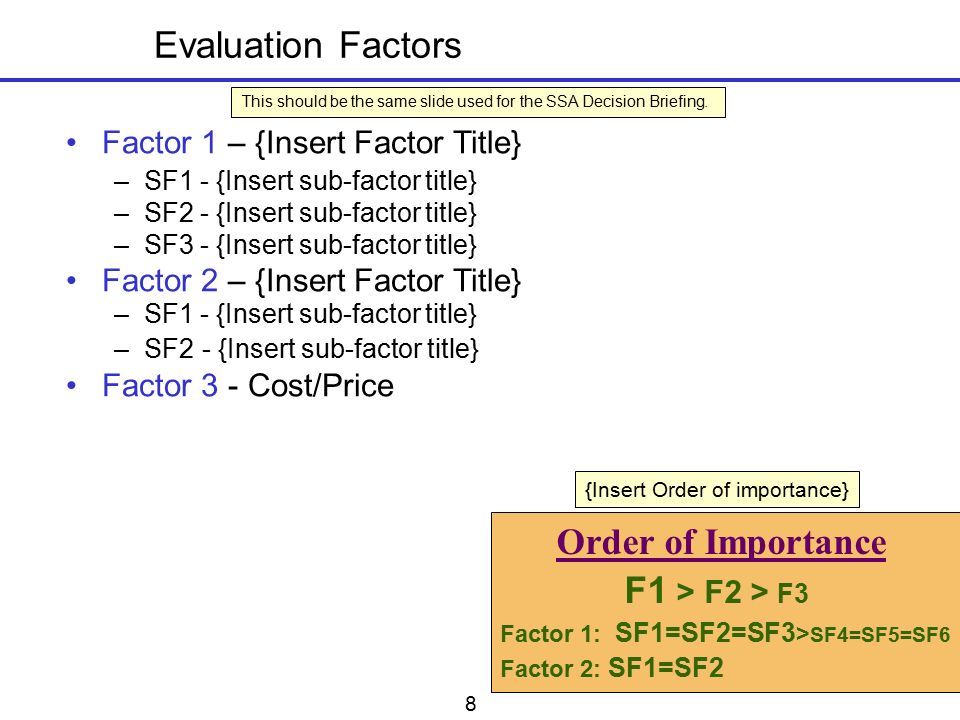Click the slide number 8
960x720 pixels.
(x=470, y=704)
